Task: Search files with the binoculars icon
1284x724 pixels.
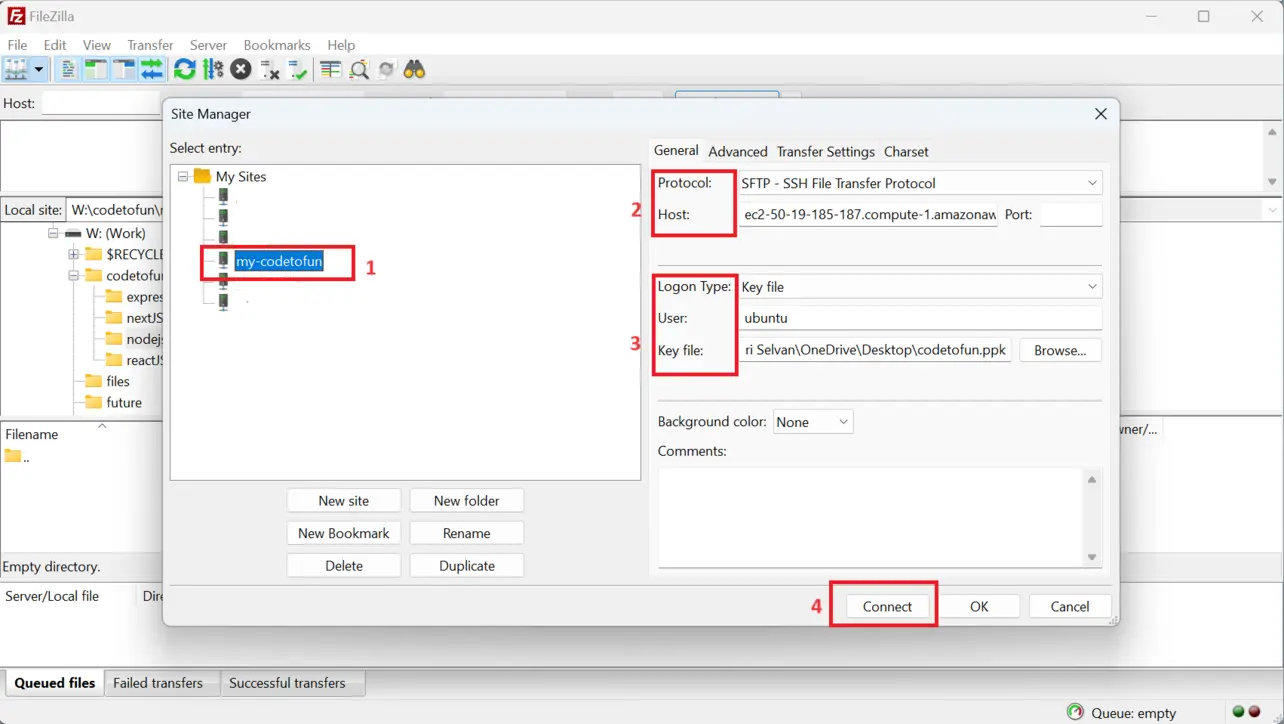Action: coord(415,69)
